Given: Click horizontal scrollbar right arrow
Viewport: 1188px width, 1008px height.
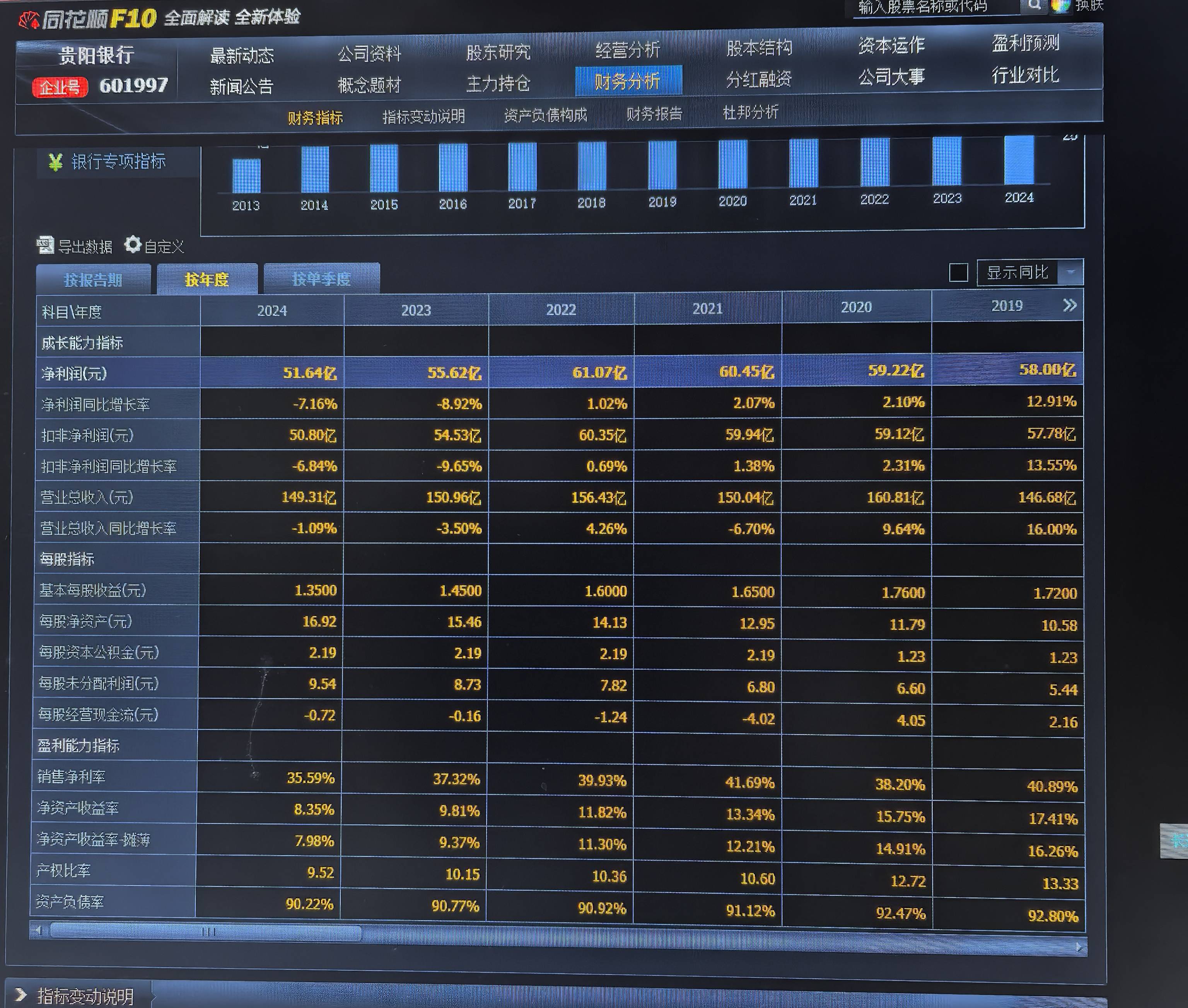Looking at the screenshot, I should click(x=1078, y=947).
